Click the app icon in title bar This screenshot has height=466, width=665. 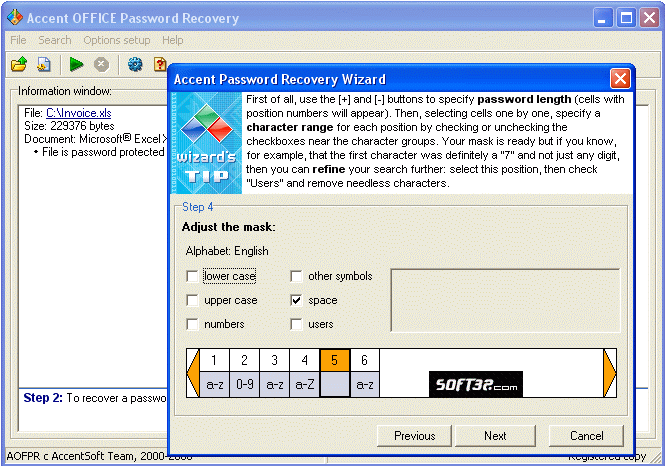point(15,17)
